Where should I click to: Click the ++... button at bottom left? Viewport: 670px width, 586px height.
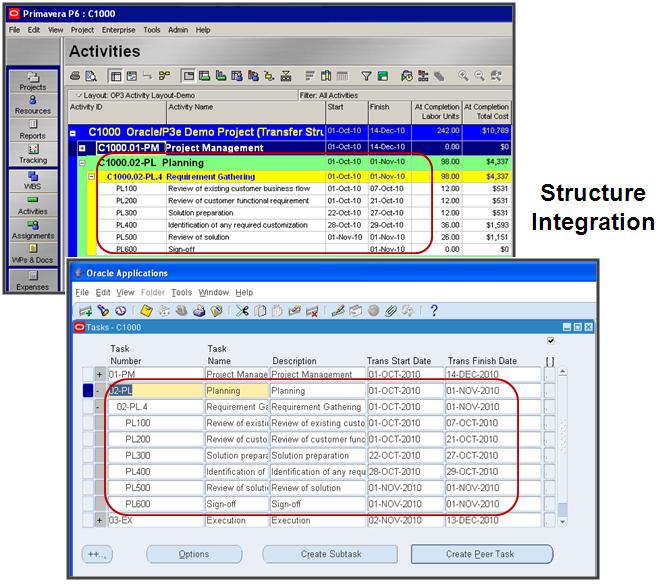(x=97, y=554)
